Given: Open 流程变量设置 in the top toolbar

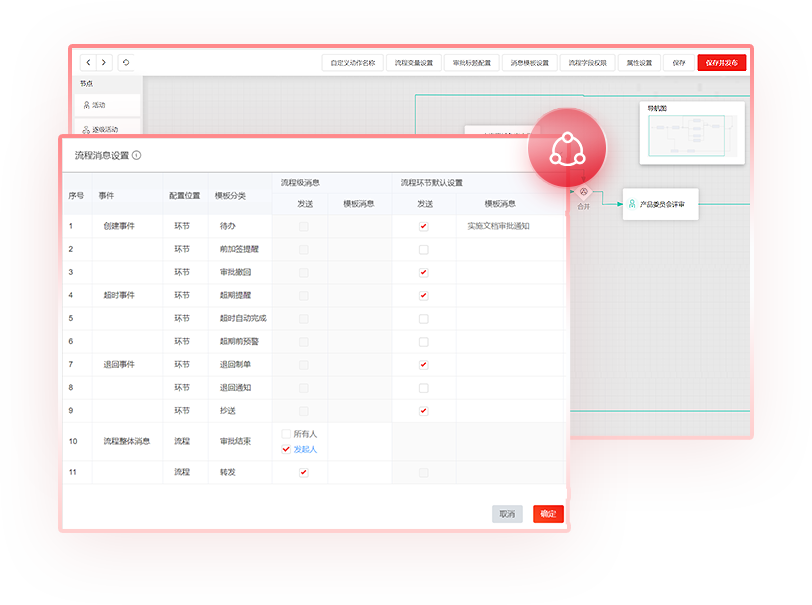Looking at the screenshot, I should (x=414, y=62).
